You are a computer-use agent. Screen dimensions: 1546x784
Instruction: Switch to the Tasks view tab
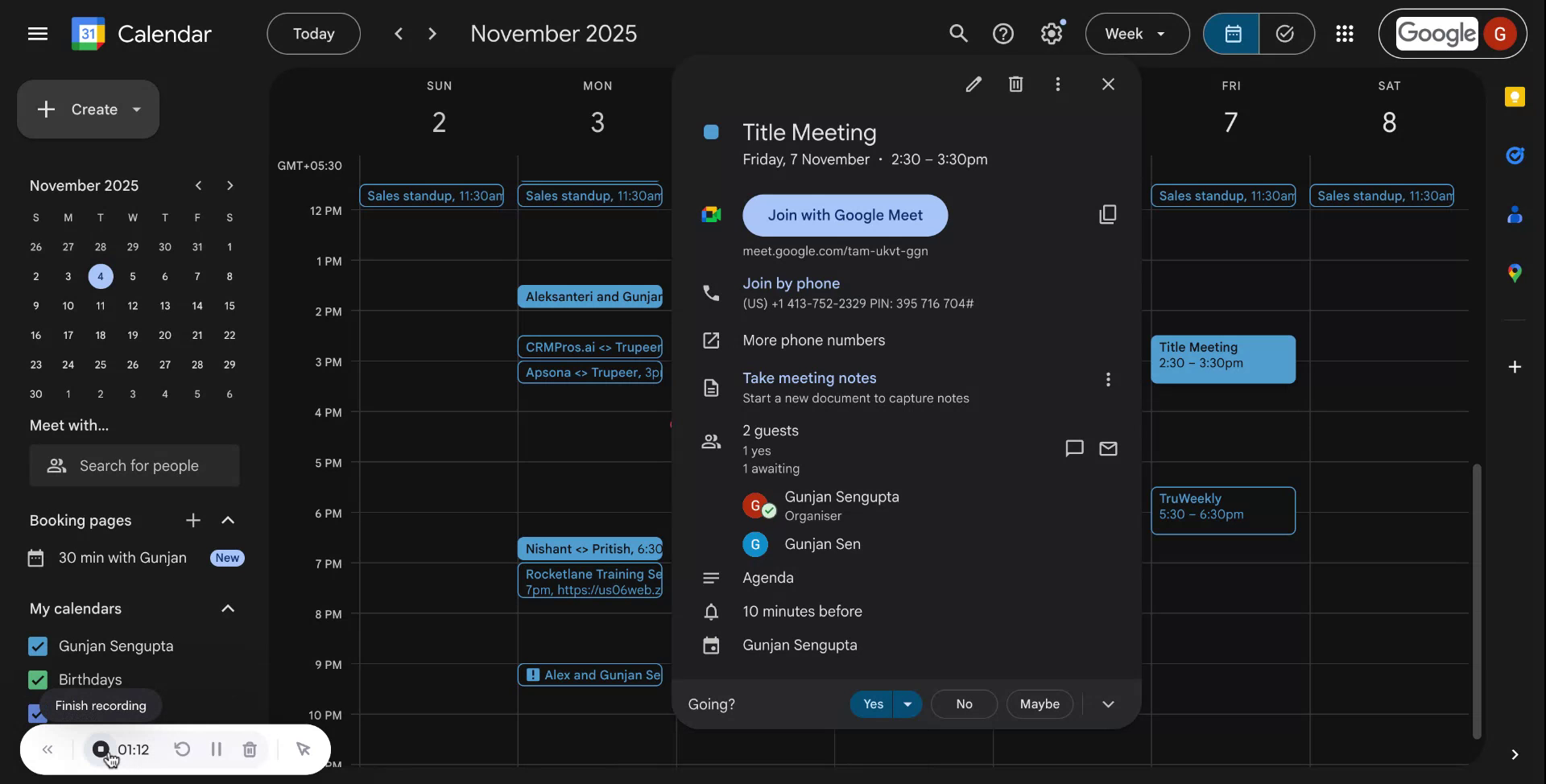[x=1285, y=33]
